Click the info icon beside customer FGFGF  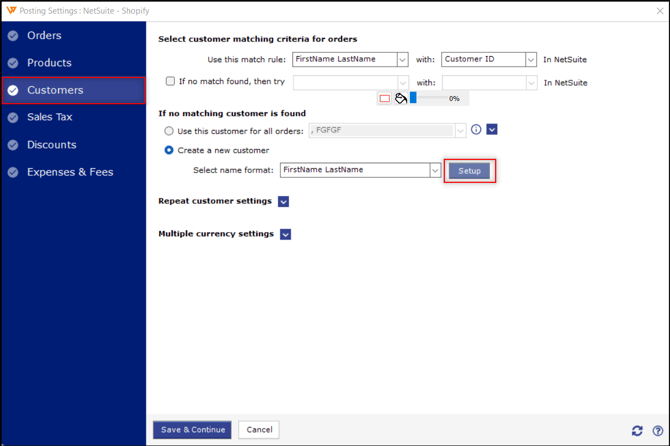pos(476,130)
